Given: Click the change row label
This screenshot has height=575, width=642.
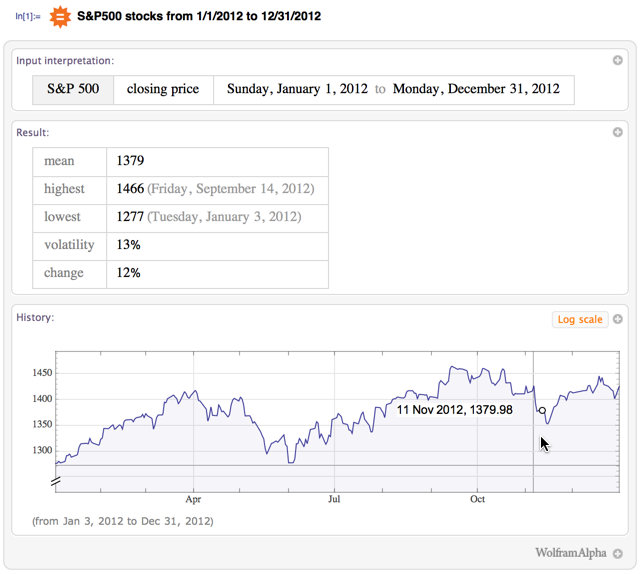Looking at the screenshot, I should pos(63,273).
